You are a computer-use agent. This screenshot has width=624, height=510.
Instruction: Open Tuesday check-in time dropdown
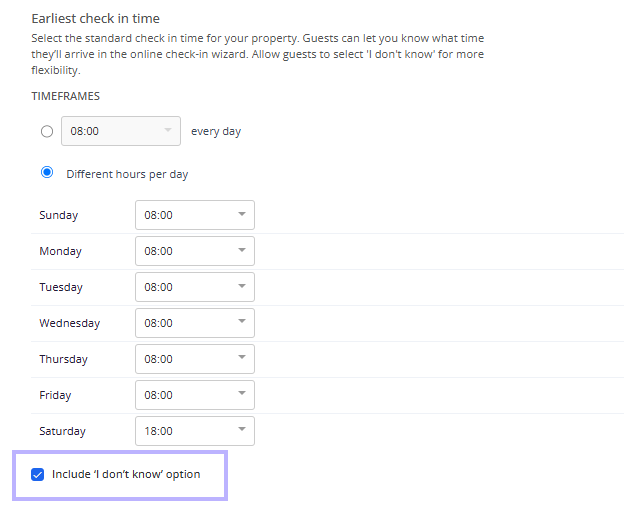click(x=195, y=287)
